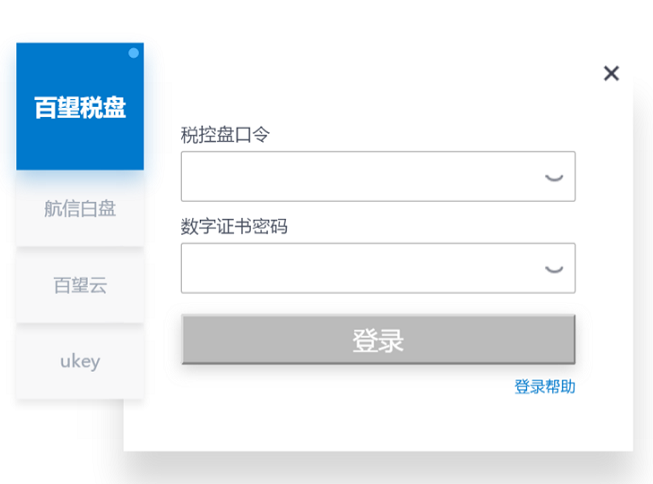Select the 百望税盘 login tab

click(x=80, y=106)
